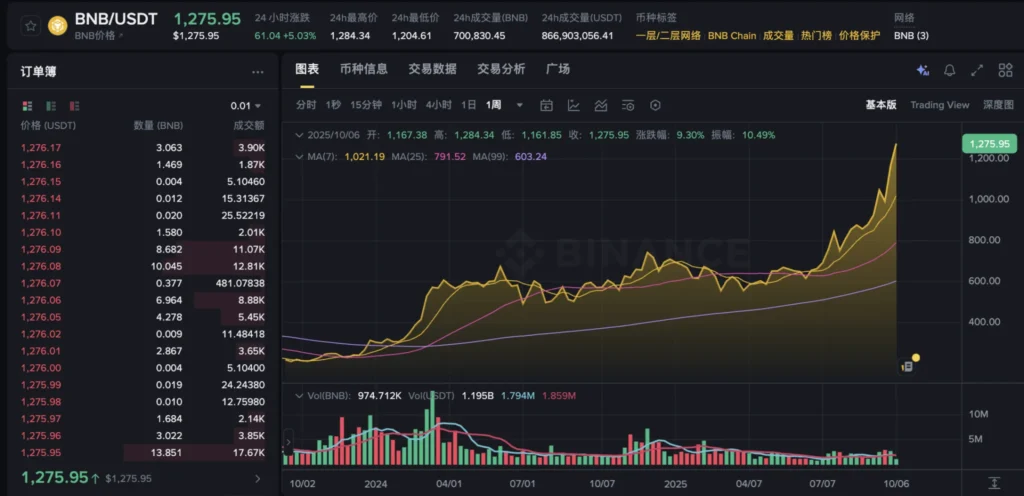
Task: Set interval to 15分钟
Action: coord(366,105)
